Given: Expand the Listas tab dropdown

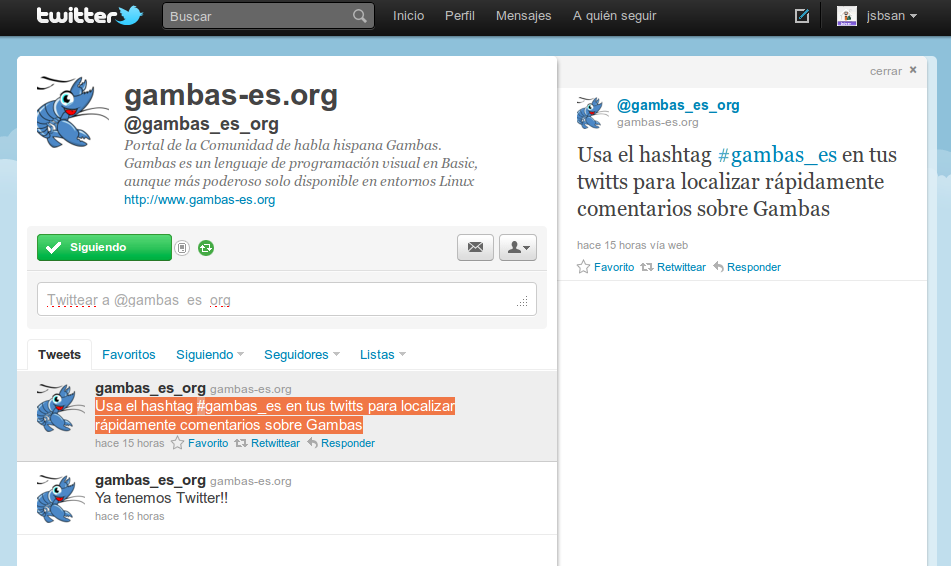Looking at the screenshot, I should pyautogui.click(x=383, y=354).
